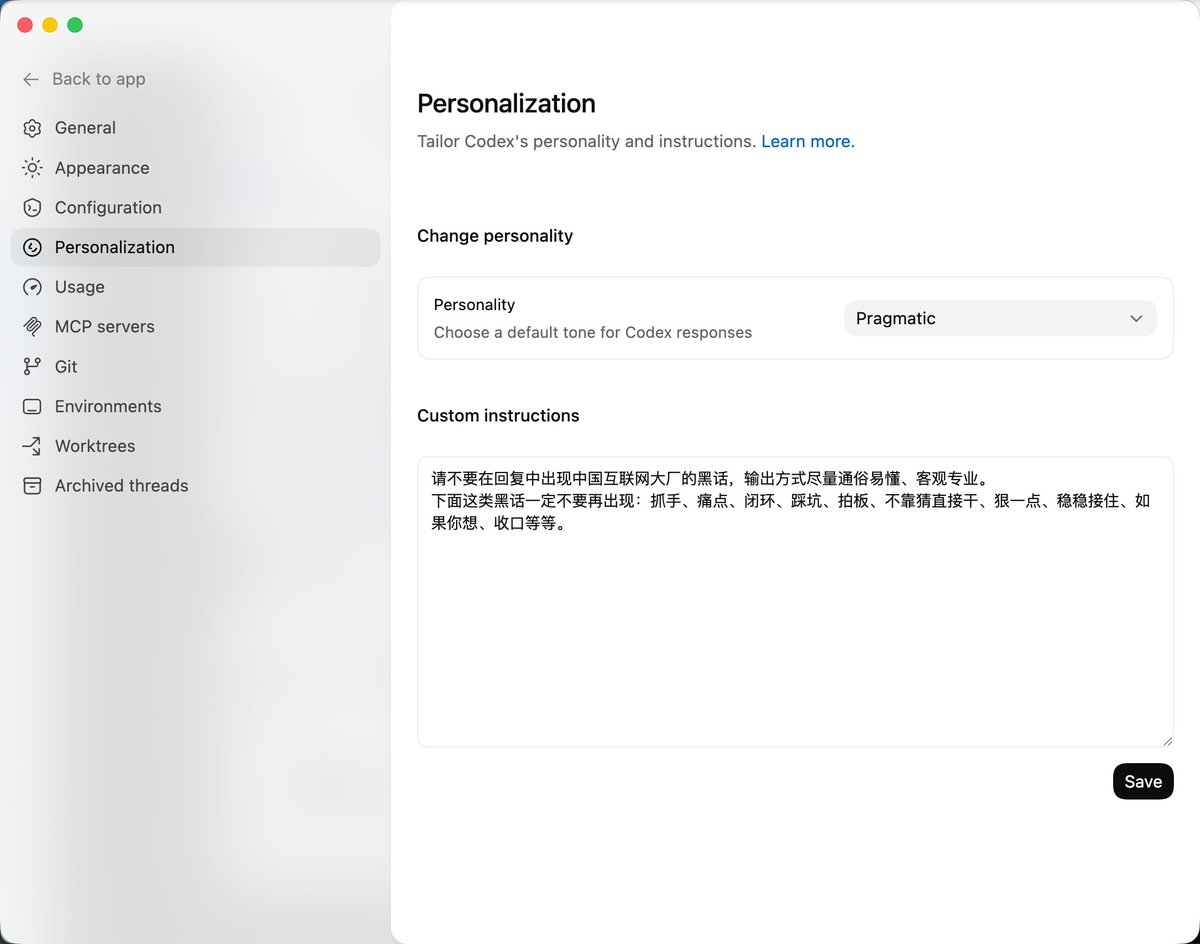Show the Environments page
Image resolution: width=1200 pixels, height=944 pixels.
(195, 406)
